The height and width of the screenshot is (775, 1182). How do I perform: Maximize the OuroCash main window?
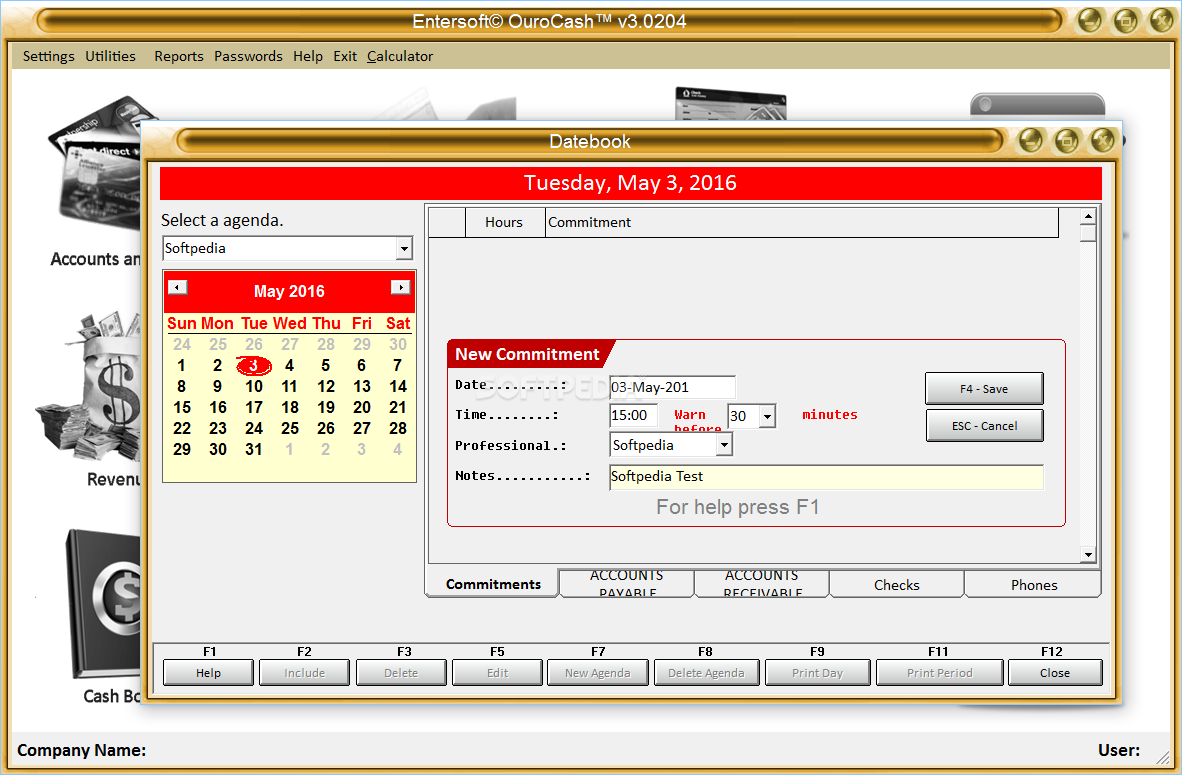coord(1125,21)
